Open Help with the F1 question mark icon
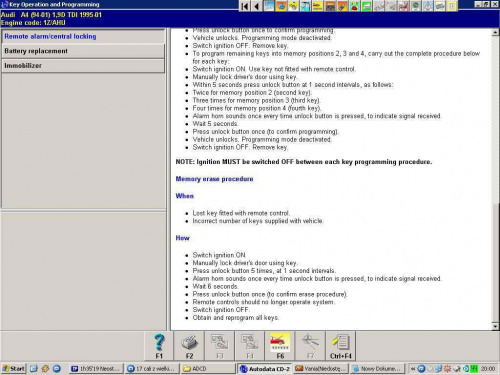Screen dimensions: 500x375 [159, 346]
